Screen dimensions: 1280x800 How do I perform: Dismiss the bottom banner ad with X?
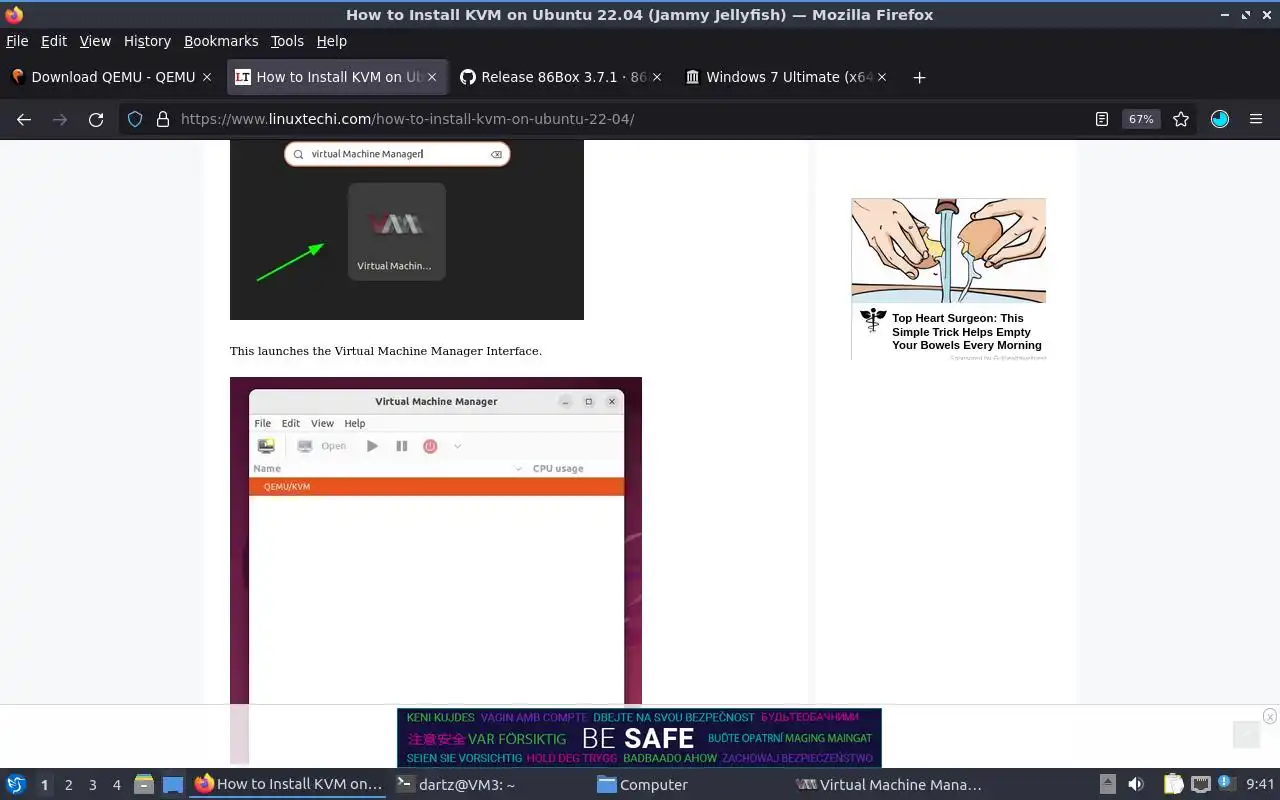(1269, 716)
